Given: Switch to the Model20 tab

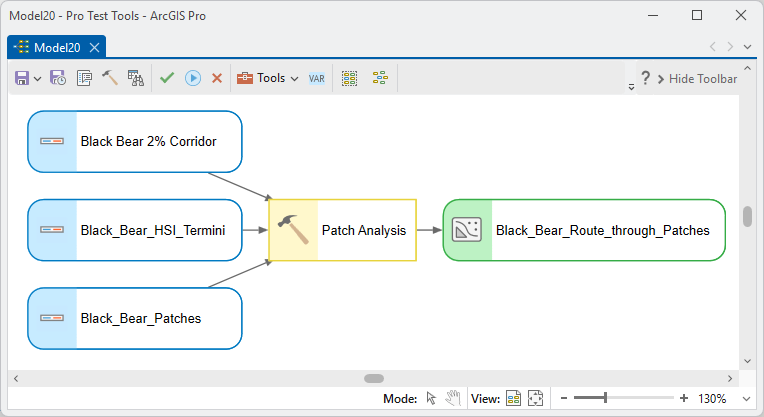Looking at the screenshot, I should [x=57, y=47].
